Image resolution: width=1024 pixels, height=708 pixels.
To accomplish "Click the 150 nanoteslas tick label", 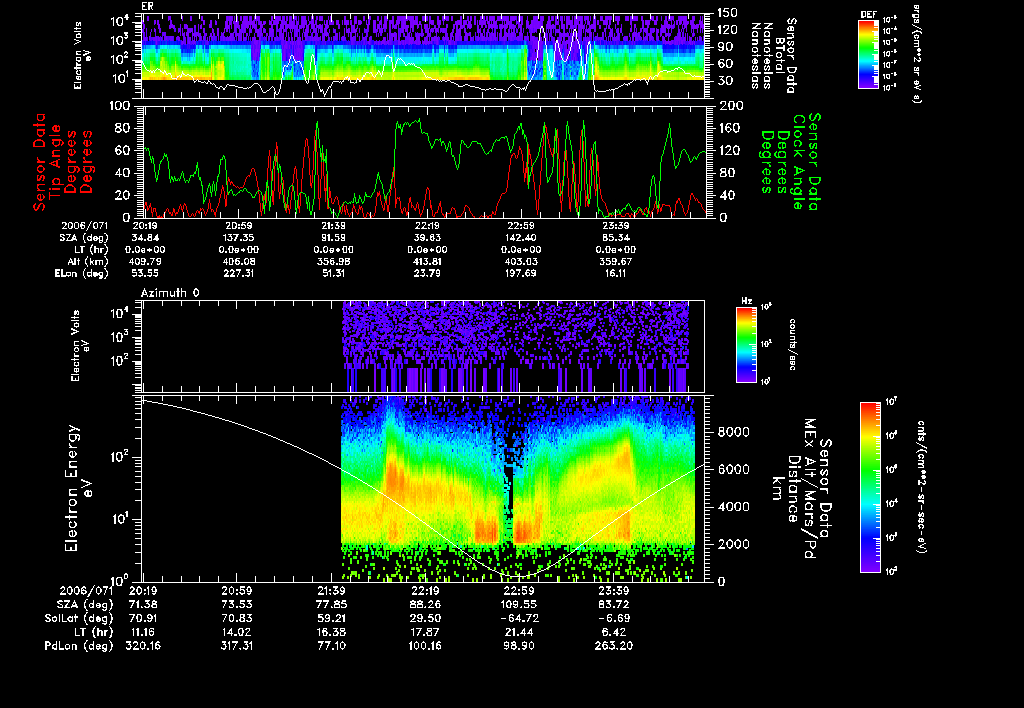I will [x=728, y=12].
